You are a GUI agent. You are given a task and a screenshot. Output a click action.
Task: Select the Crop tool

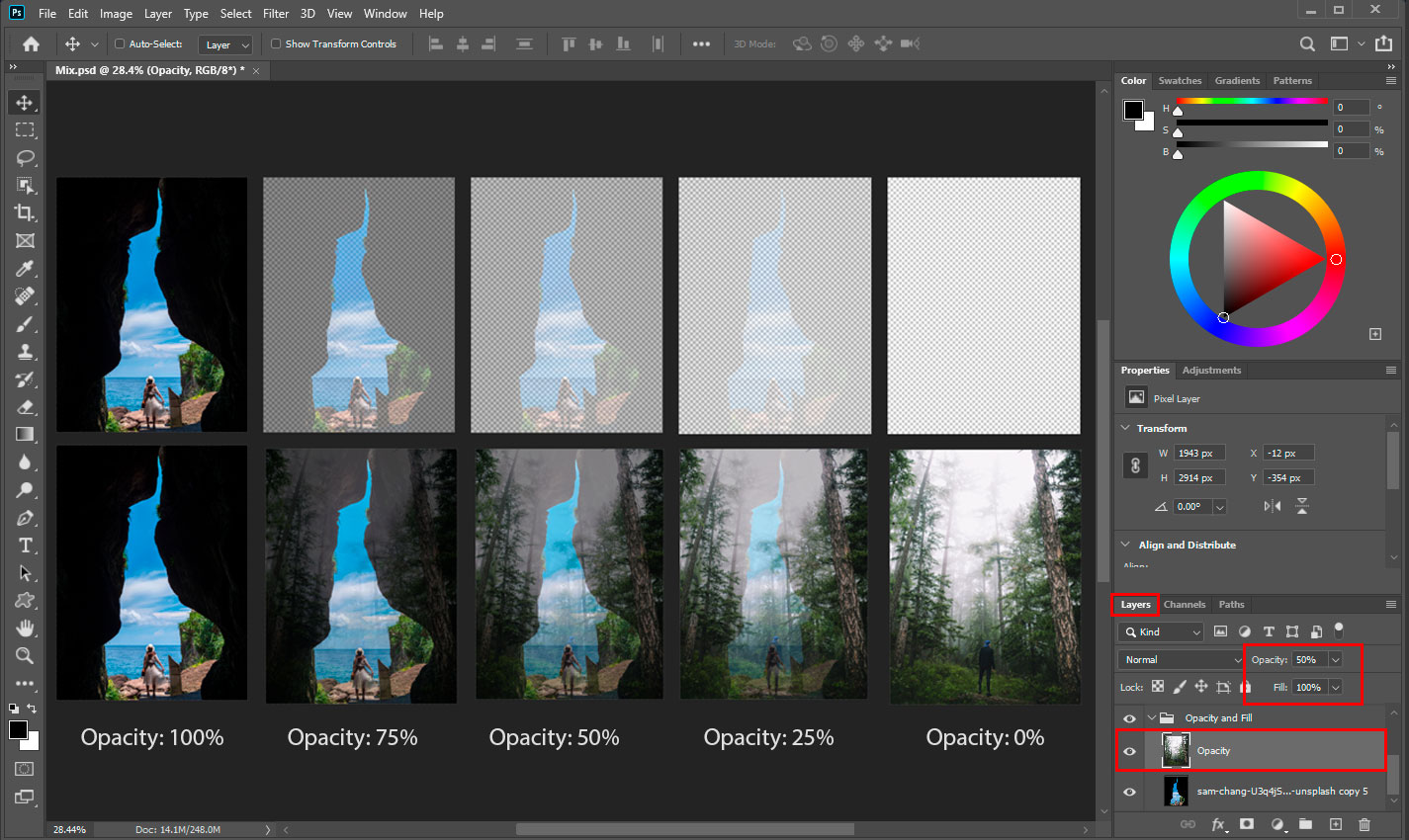point(24,212)
